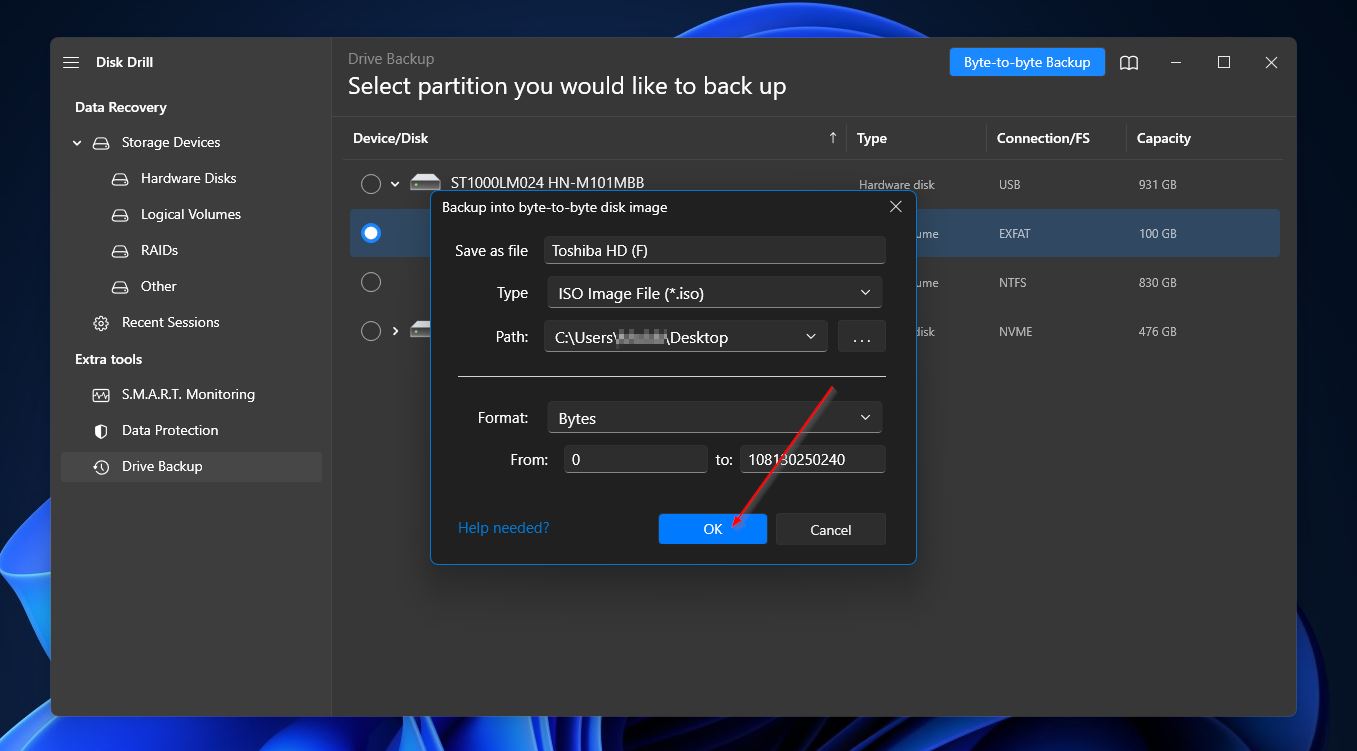
Task: Click the Data Protection shield icon
Action: point(101,431)
